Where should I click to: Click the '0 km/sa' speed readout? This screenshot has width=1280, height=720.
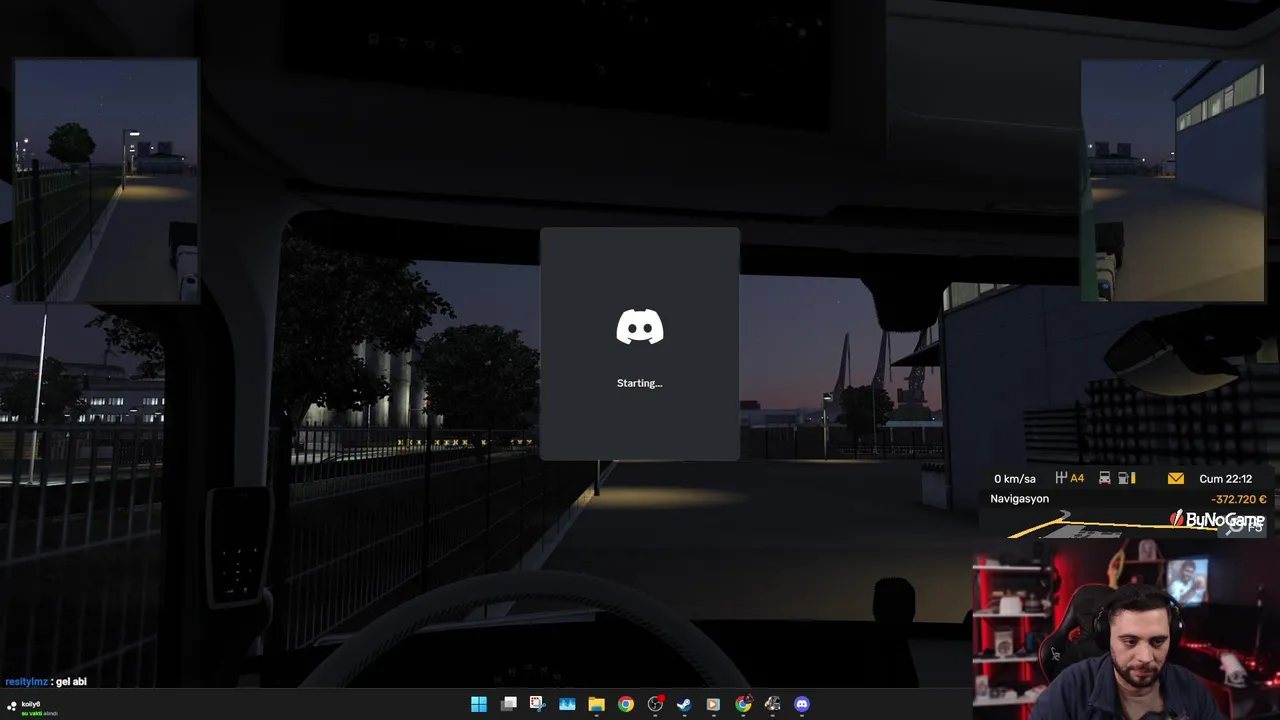click(1015, 479)
